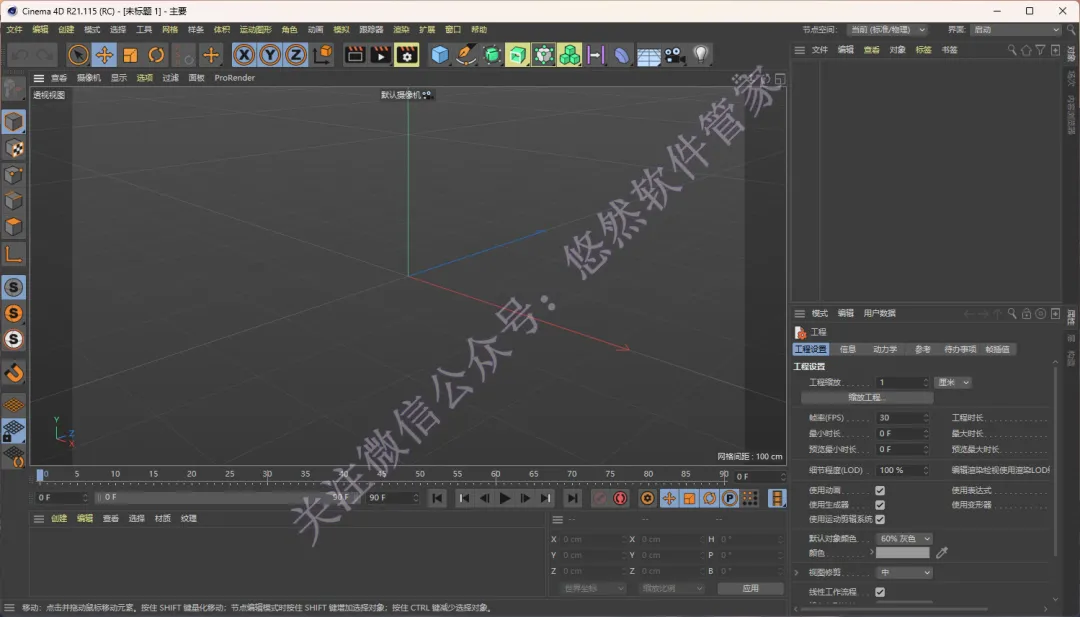Image resolution: width=1080 pixels, height=617 pixels.
Task: Open the 节点空间 dropdown
Action: coord(887,30)
